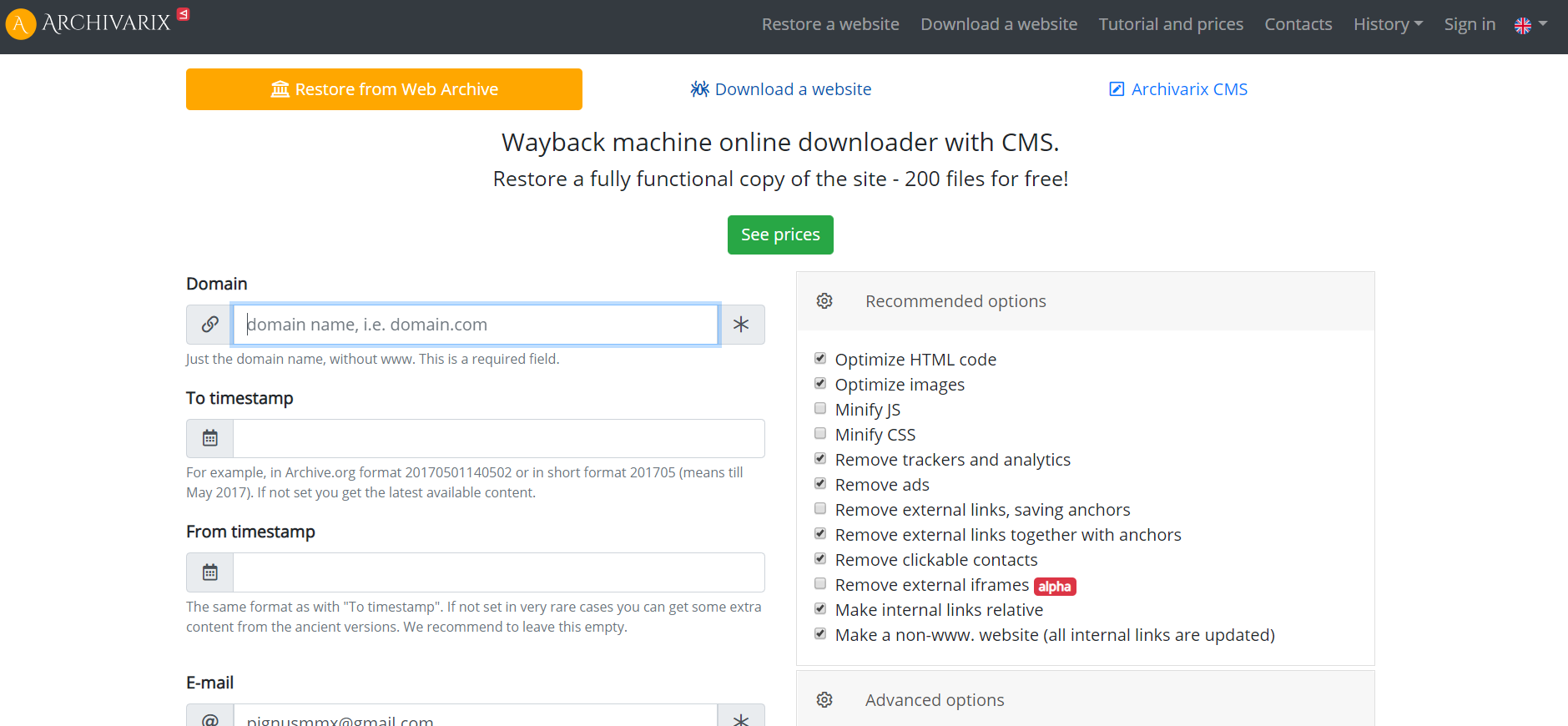1568x726 pixels.
Task: Click the UK flag language icon
Action: click(x=1523, y=25)
